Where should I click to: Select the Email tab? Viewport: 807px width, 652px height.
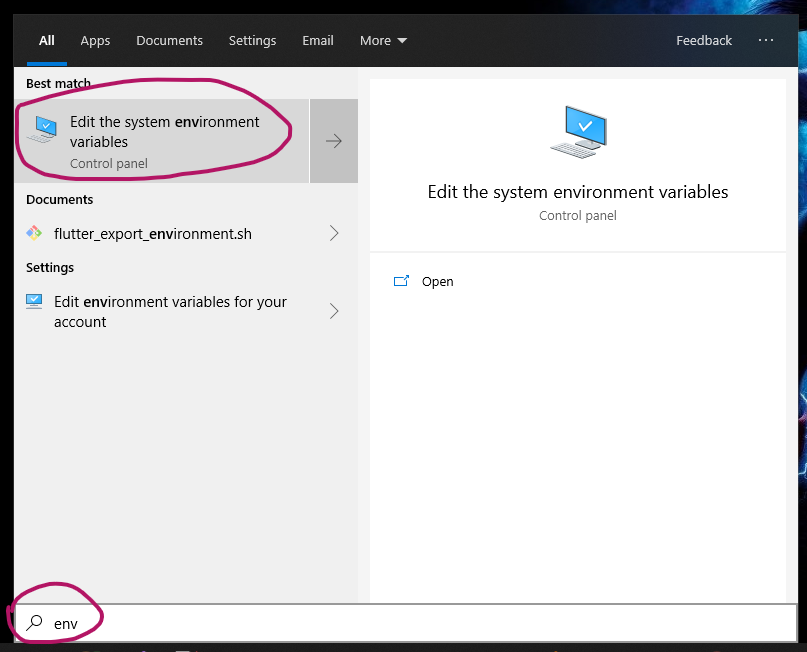point(318,41)
